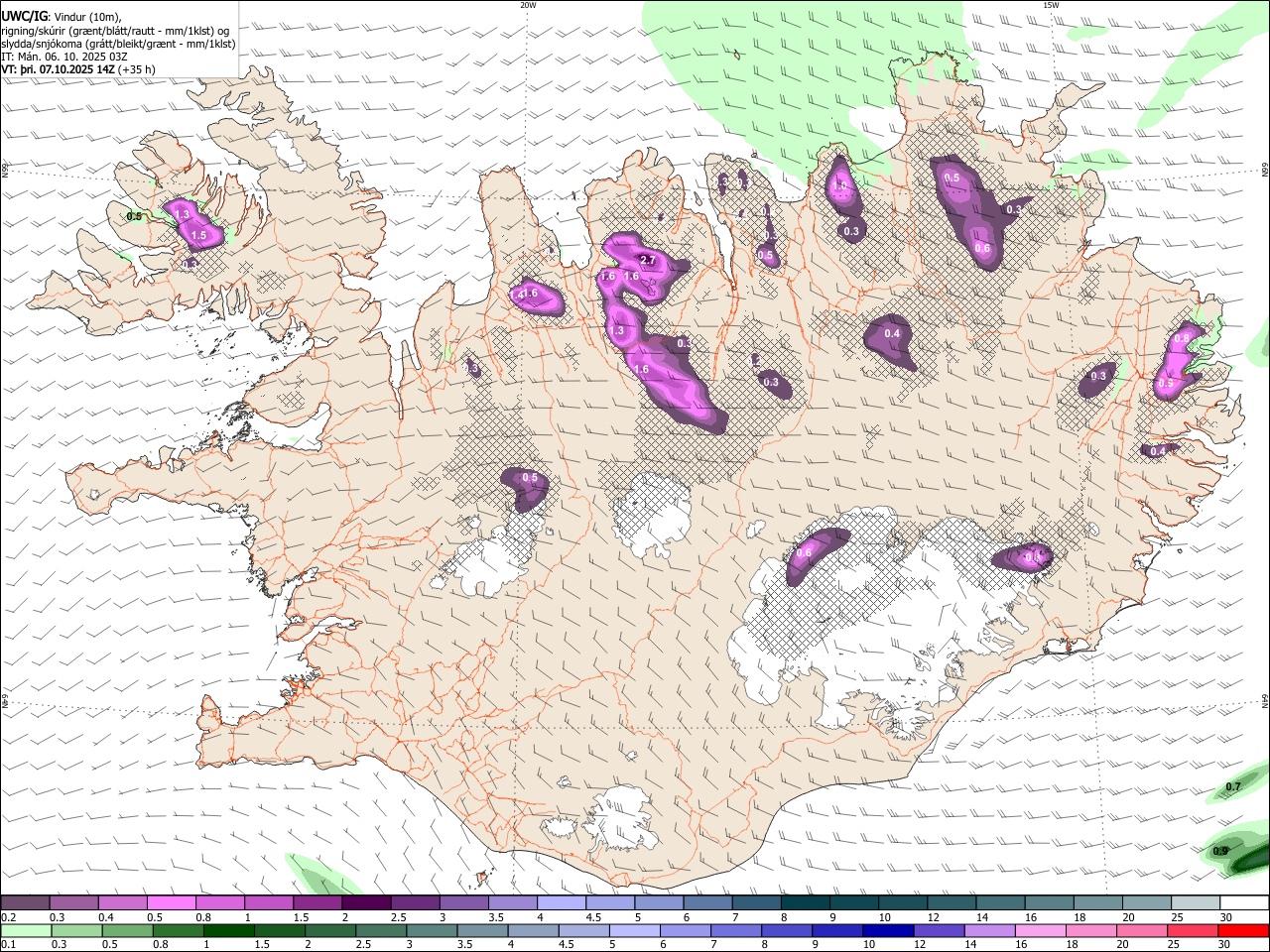Image resolution: width=1270 pixels, height=952 pixels.
Task: Click dark blue bottom legend swatch after 10
Action: pyautogui.click(x=888, y=931)
